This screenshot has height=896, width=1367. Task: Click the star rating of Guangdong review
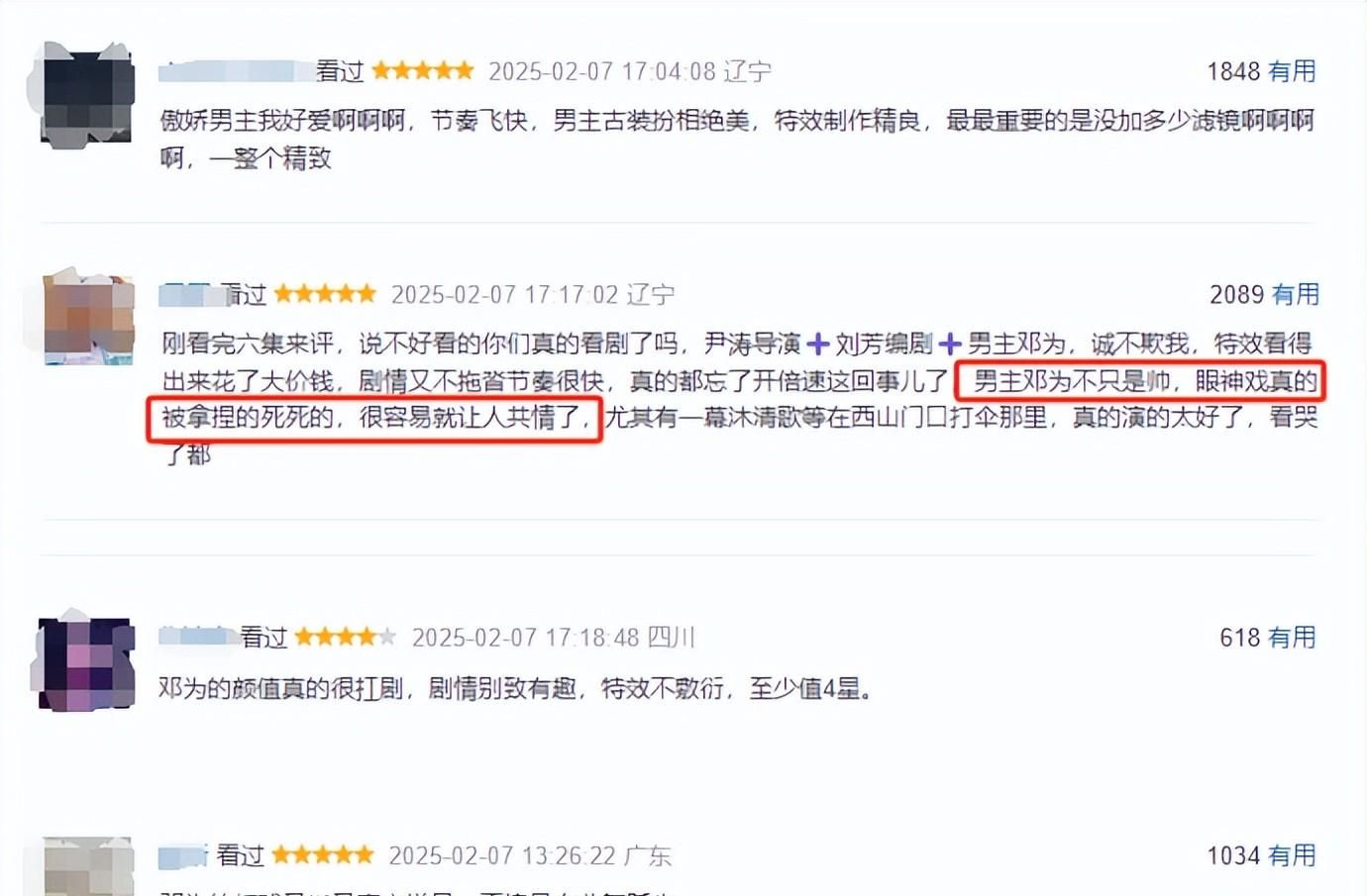click(x=323, y=854)
